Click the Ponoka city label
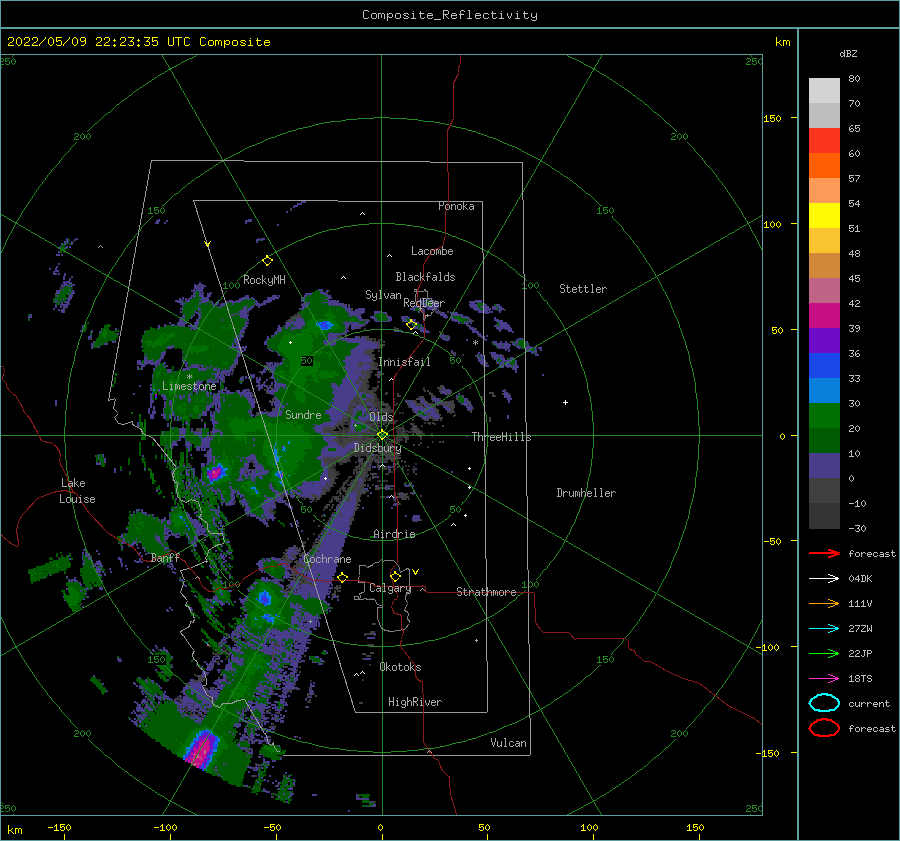The image size is (900, 841). [x=456, y=206]
